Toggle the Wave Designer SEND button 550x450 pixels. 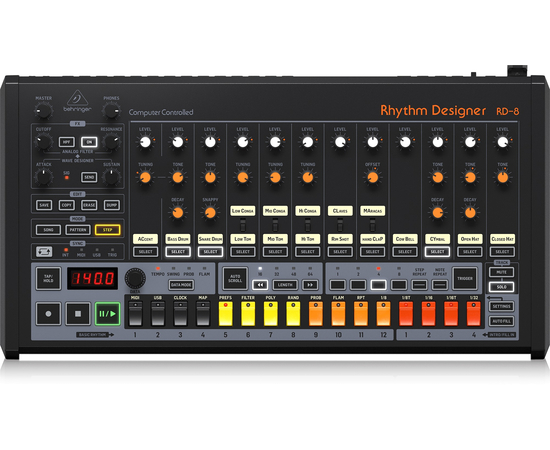(x=89, y=177)
